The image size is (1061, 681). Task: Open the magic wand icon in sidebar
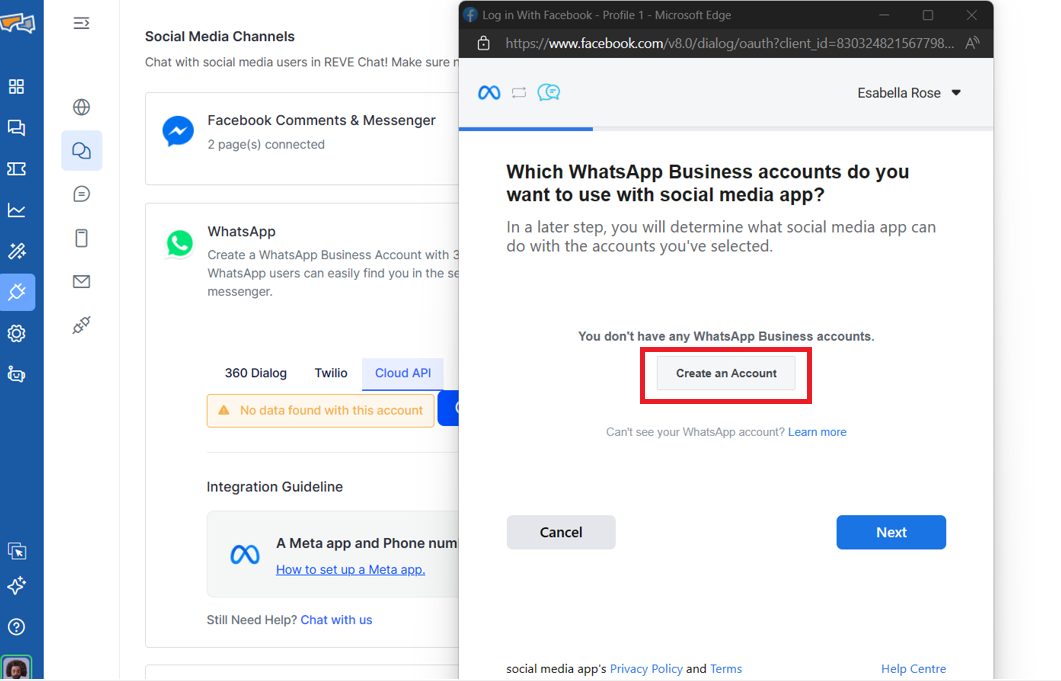(x=16, y=251)
